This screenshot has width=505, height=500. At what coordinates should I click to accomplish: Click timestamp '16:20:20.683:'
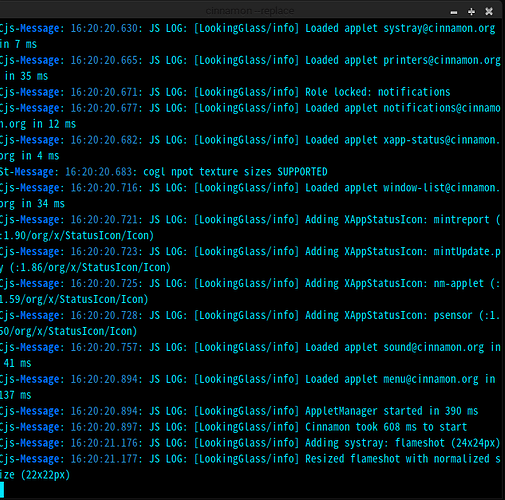(x=101, y=172)
